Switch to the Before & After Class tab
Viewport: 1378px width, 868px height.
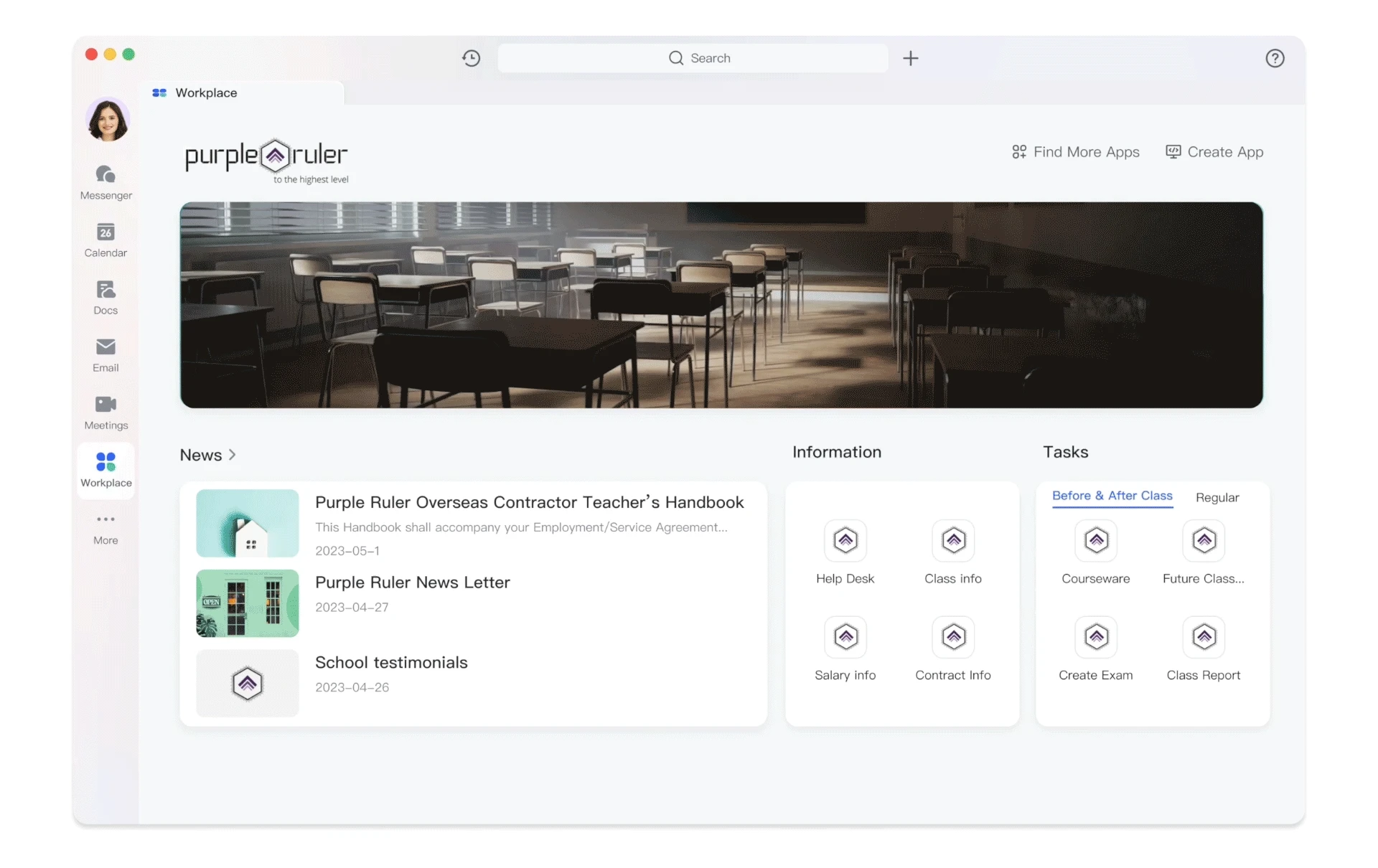(1112, 496)
